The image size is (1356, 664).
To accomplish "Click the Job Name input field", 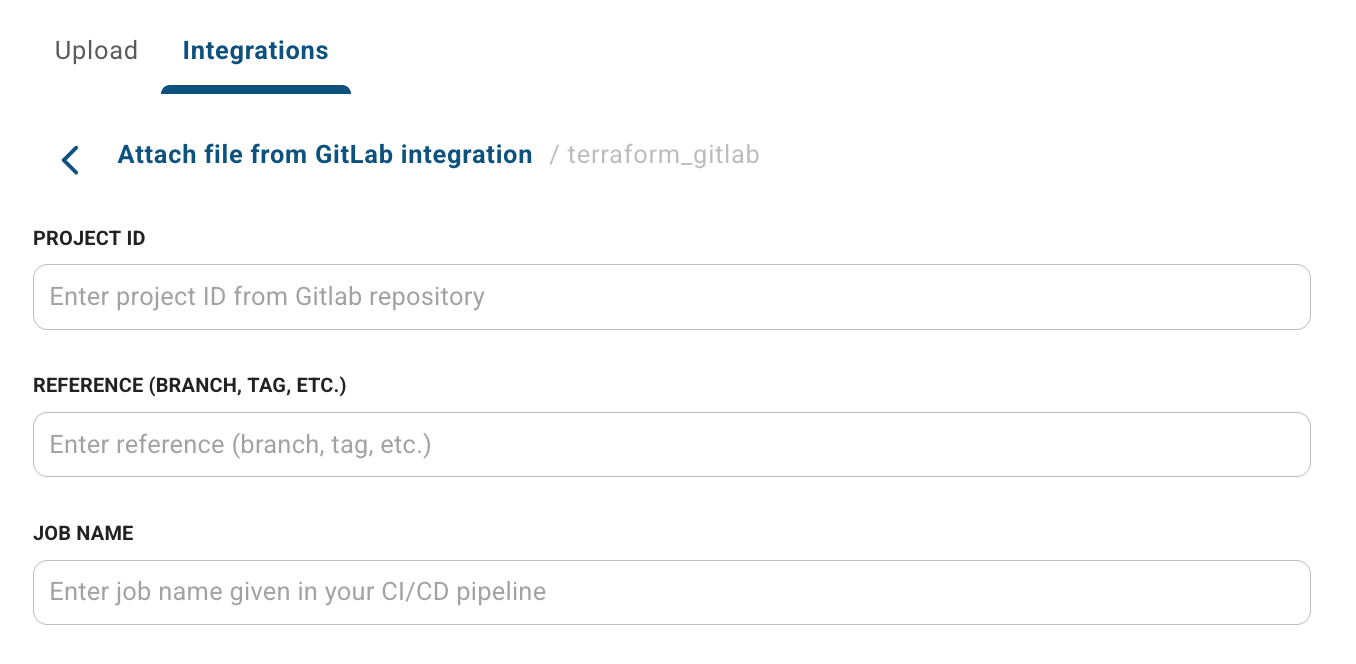I will coord(672,593).
